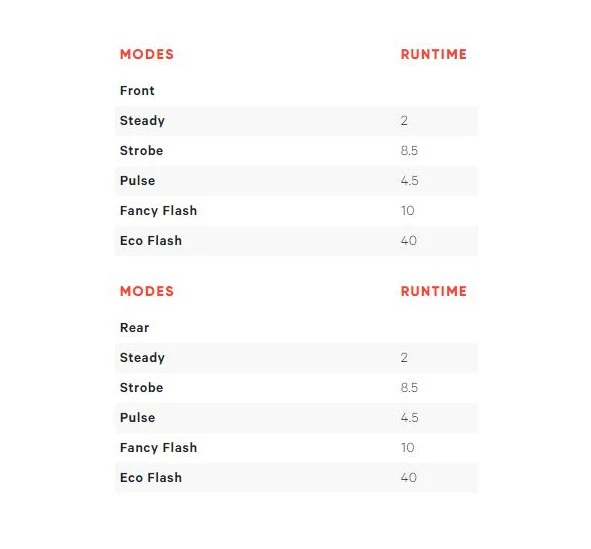Select the Front row label
591x549 pixels.
pos(137,90)
